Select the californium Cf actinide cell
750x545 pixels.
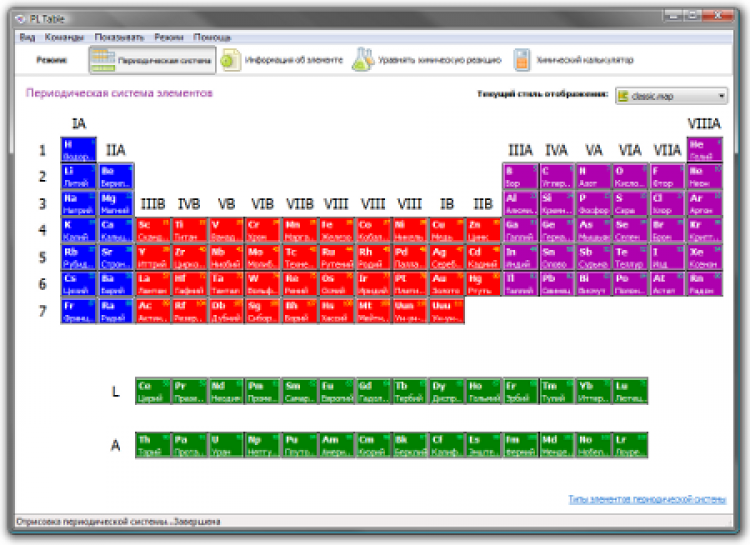(x=447, y=445)
